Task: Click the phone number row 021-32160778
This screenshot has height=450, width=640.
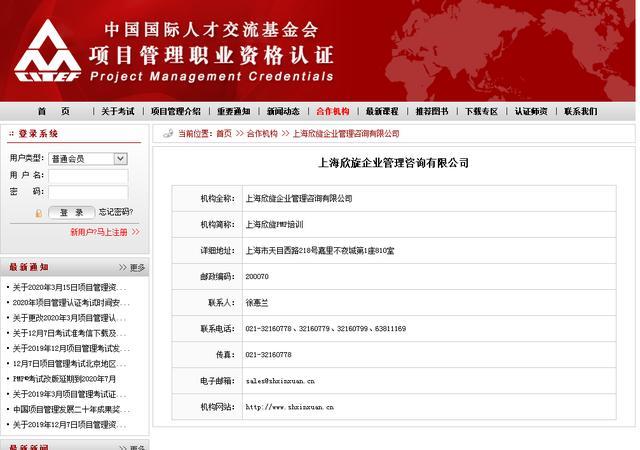Action: pyautogui.click(x=268, y=355)
